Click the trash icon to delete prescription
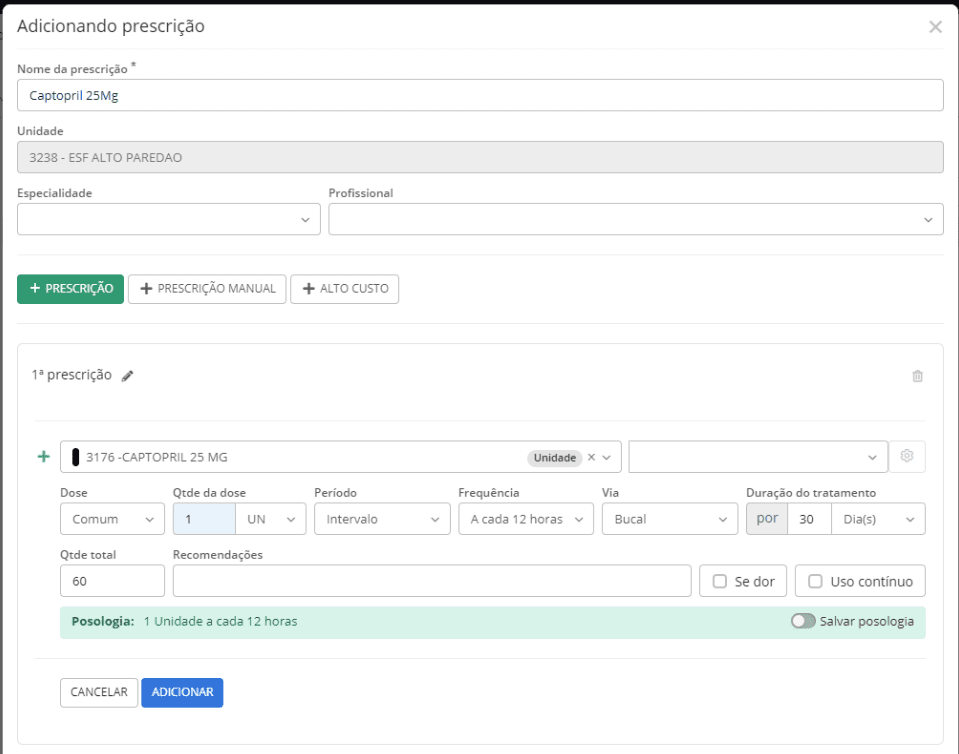This screenshot has height=754, width=959. pyautogui.click(x=917, y=376)
